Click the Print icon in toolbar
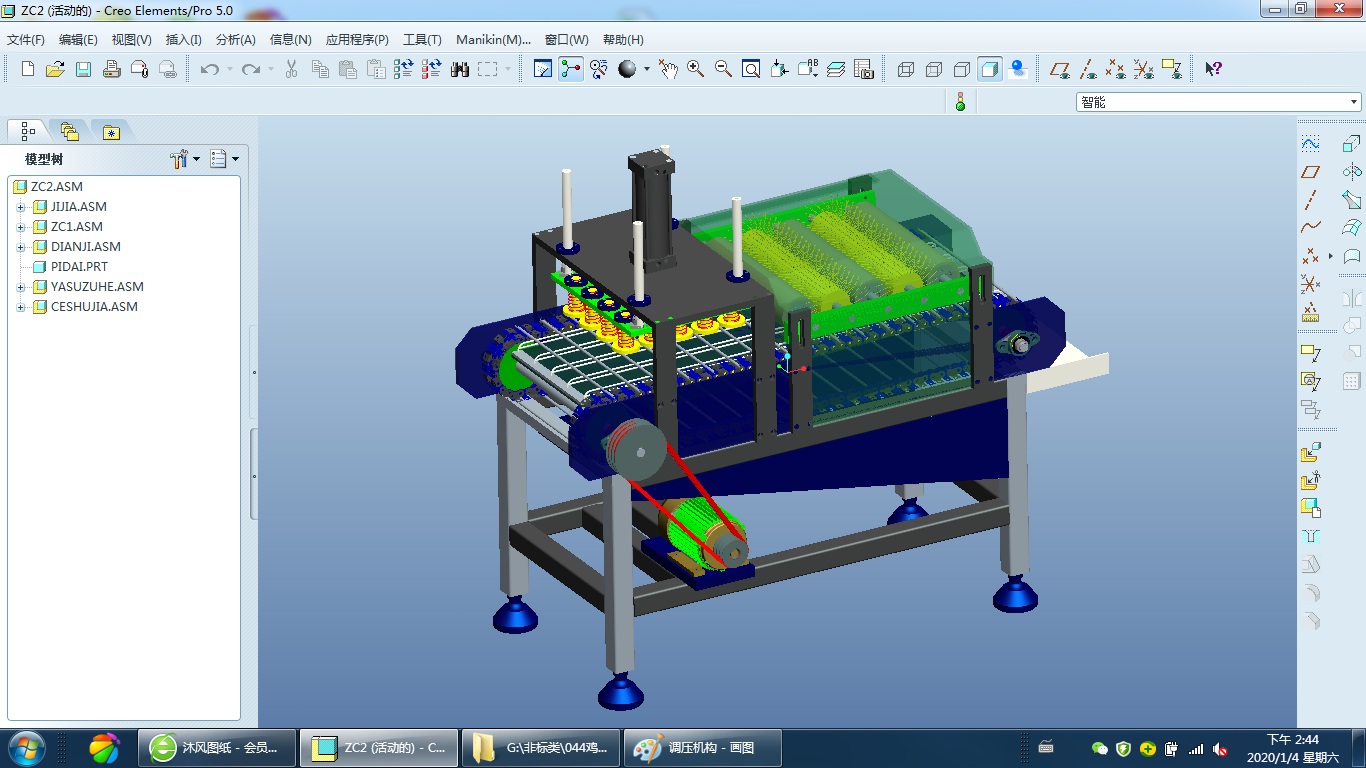The image size is (1366, 768). (x=111, y=69)
